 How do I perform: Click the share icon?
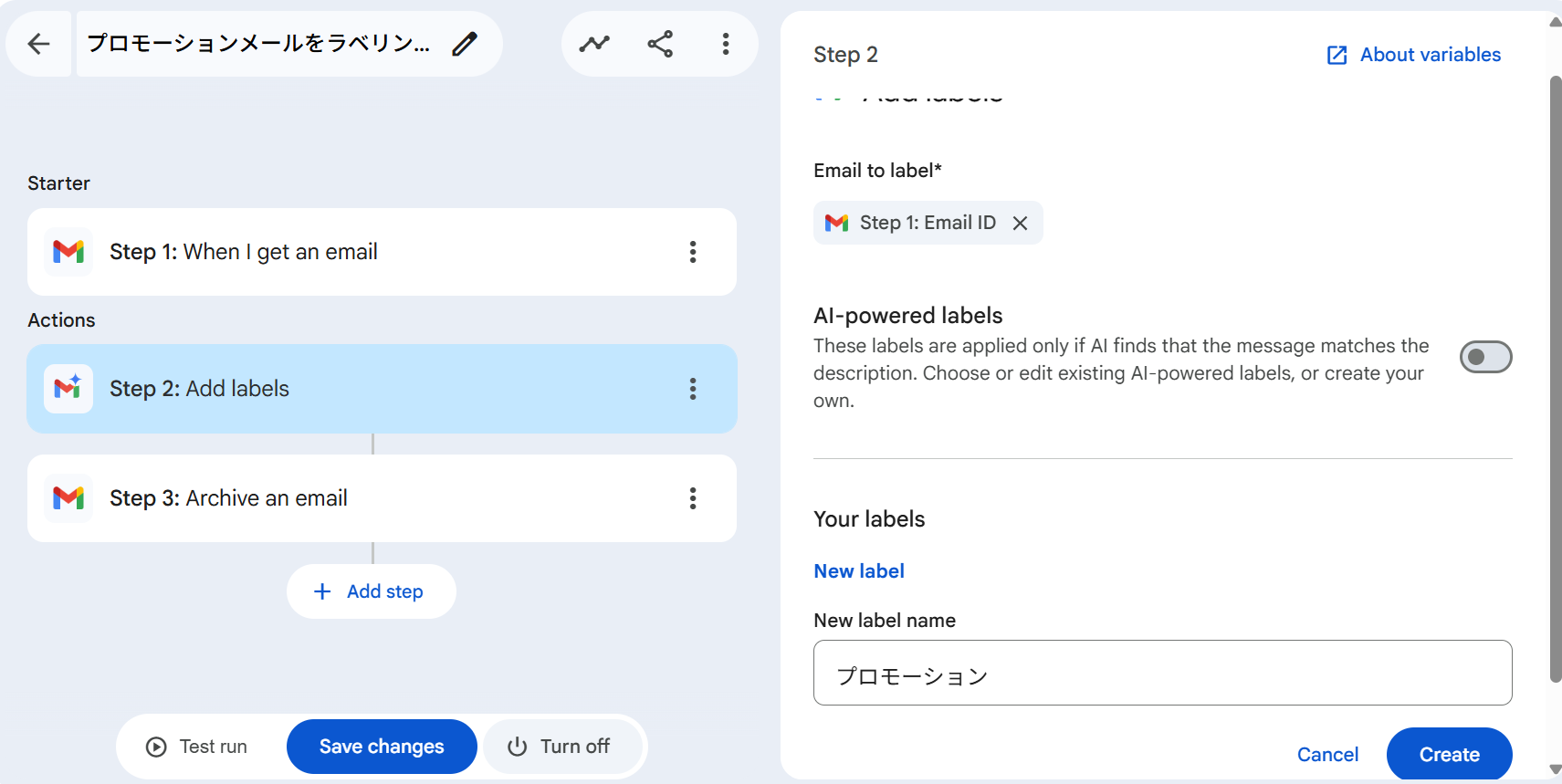660,44
